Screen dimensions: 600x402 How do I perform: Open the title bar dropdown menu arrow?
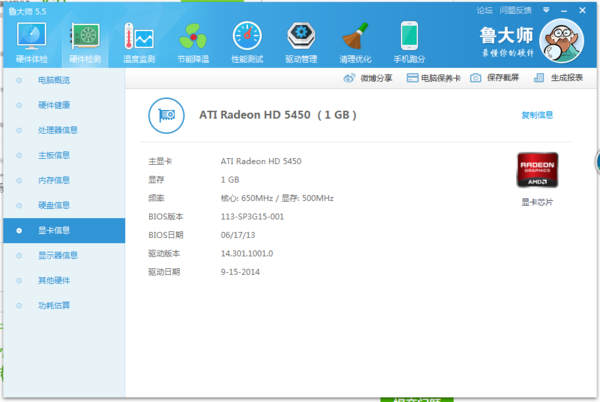546,10
